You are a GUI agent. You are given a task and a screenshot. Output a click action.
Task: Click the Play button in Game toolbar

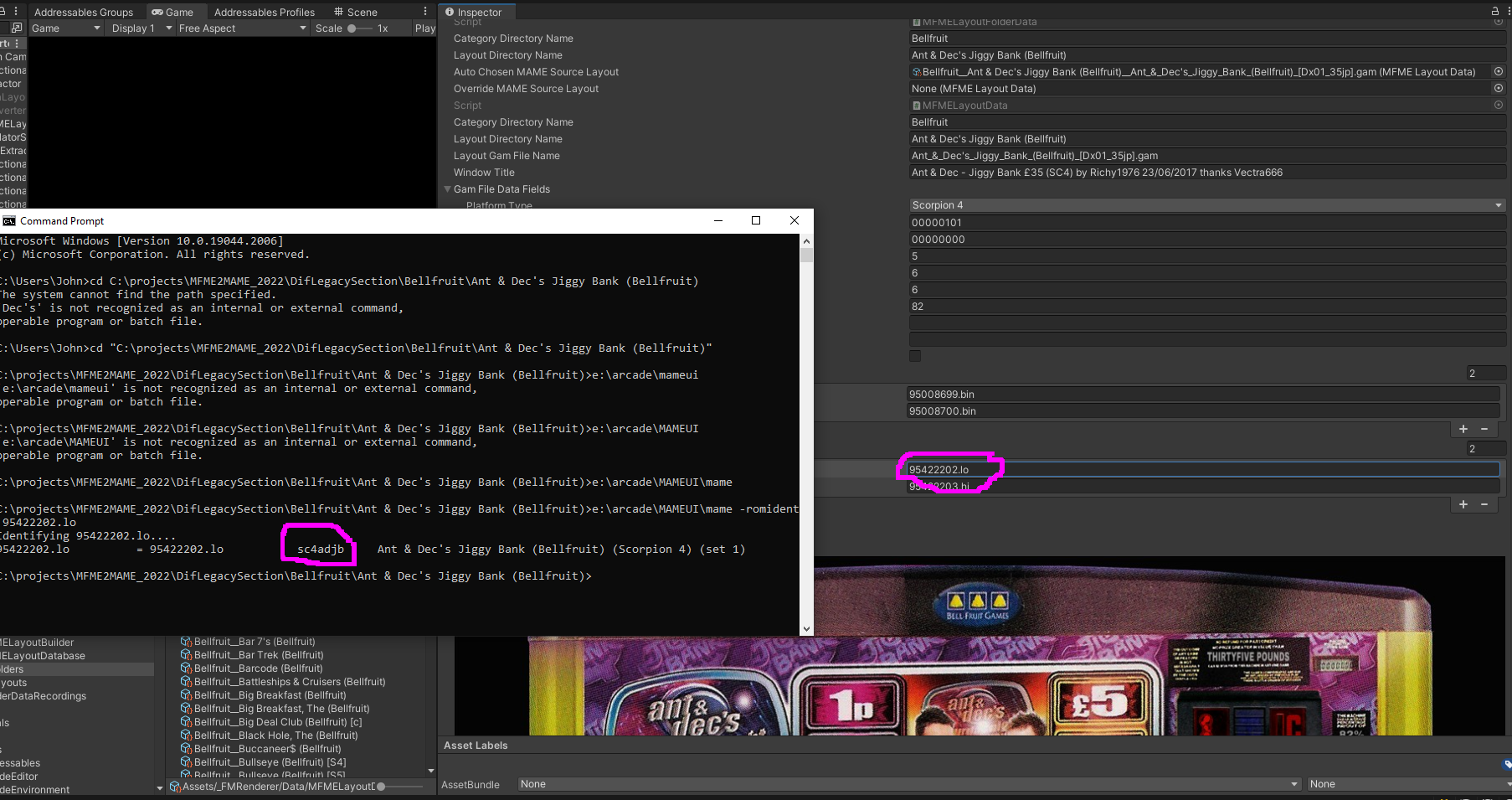pos(424,28)
